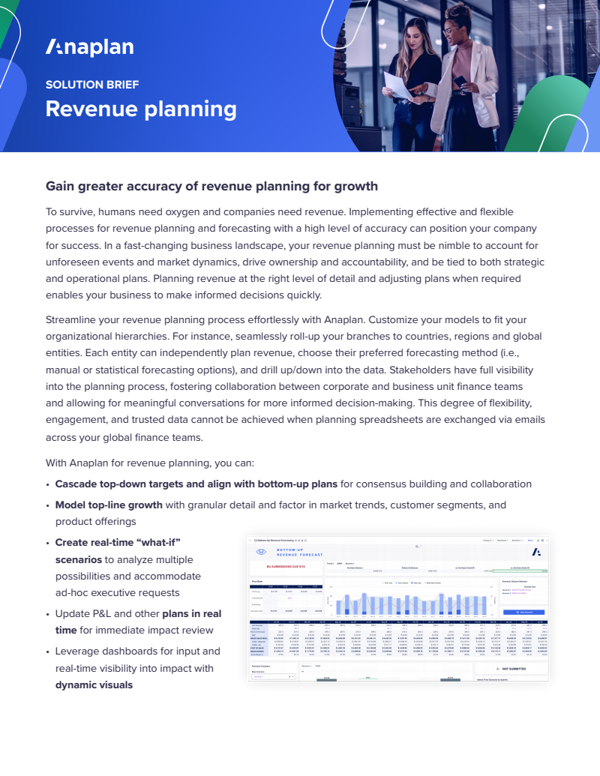Click the 'SOLUTION BRIEF' label
Screen dimensions: 600x776
click(92, 85)
